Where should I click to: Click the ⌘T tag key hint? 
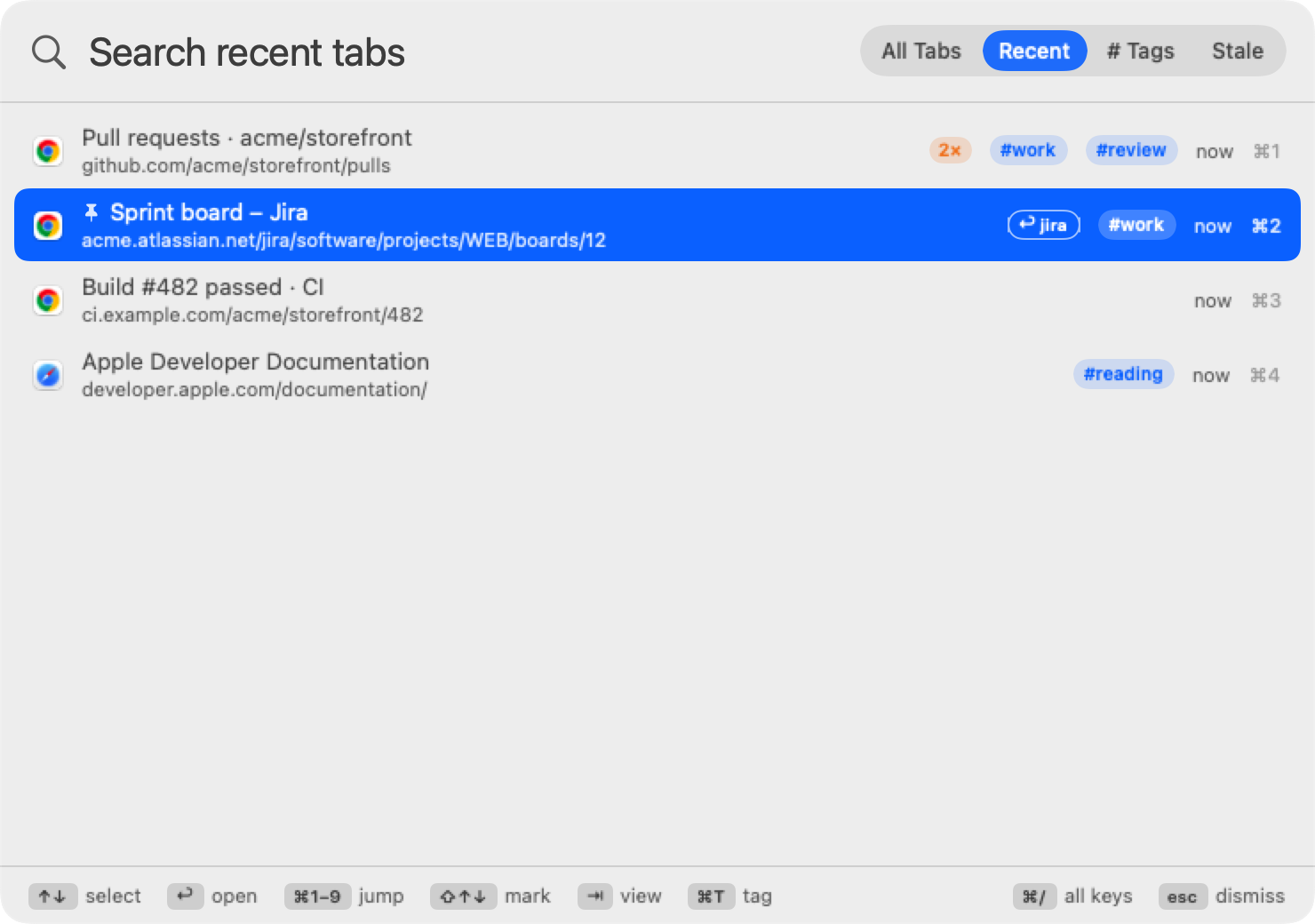711,896
